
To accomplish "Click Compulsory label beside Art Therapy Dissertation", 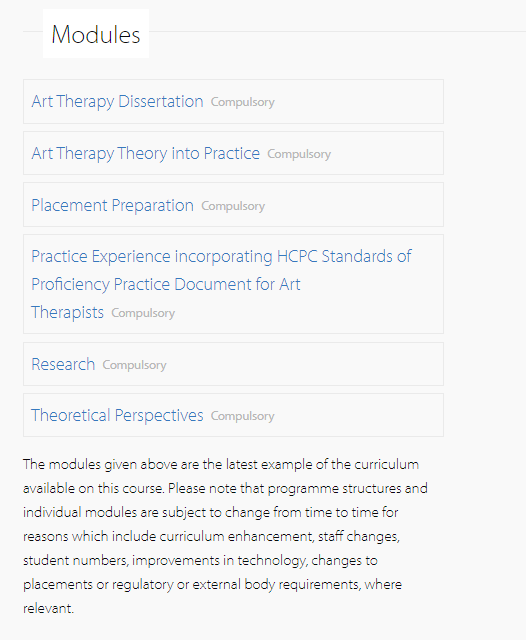I will 242,102.
